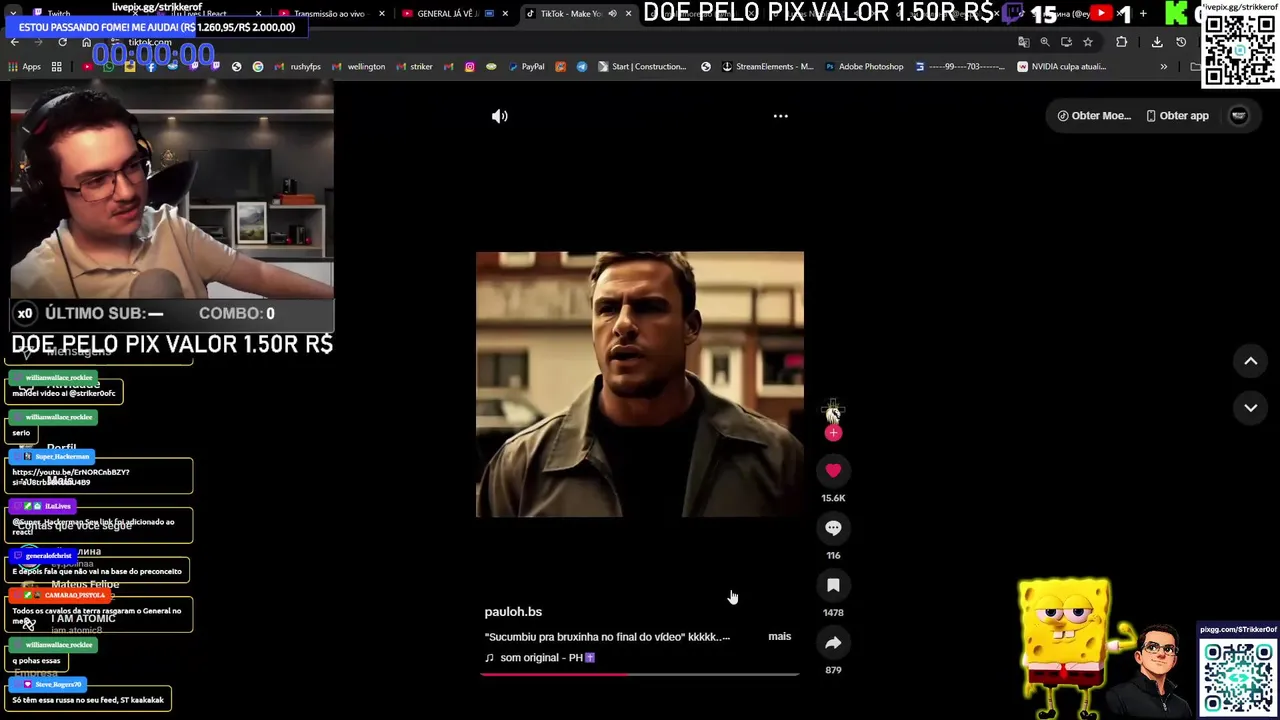The image size is (1280, 720).
Task: Open the striker bookmark
Action: pos(414,67)
